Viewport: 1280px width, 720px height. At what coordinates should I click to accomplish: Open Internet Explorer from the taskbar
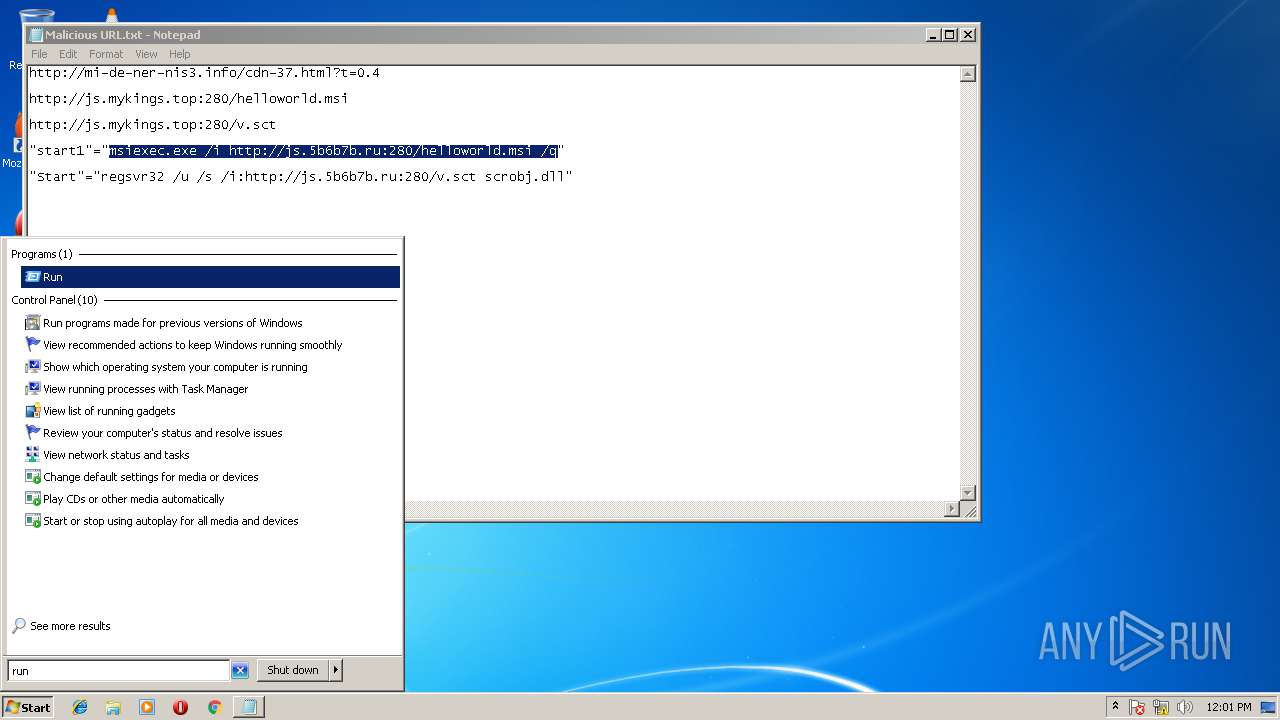(x=80, y=707)
